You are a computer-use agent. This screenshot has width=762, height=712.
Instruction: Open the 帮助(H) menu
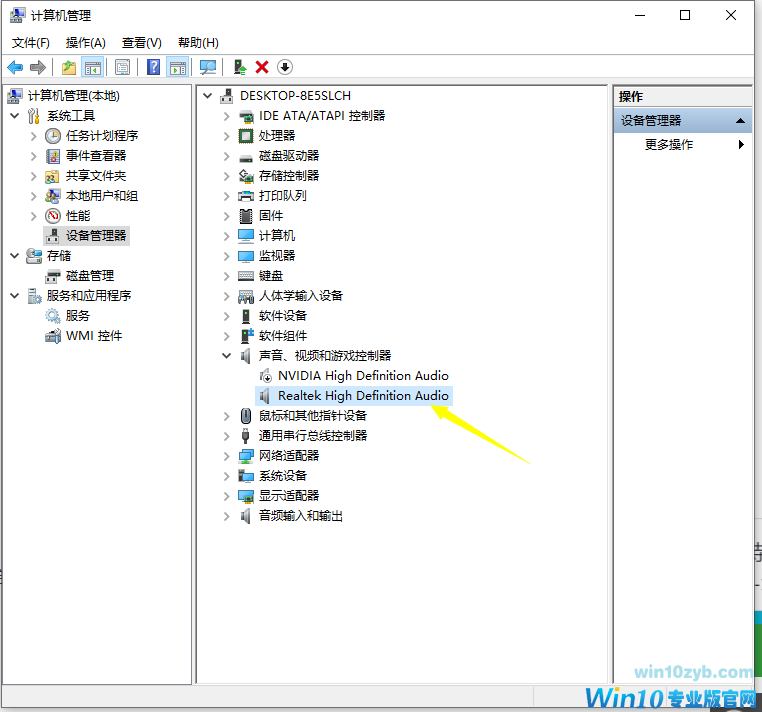198,43
